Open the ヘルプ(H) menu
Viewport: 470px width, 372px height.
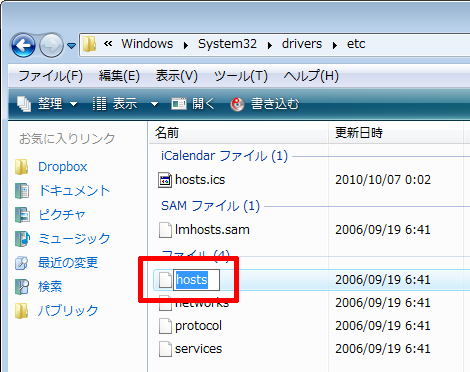coord(311,76)
